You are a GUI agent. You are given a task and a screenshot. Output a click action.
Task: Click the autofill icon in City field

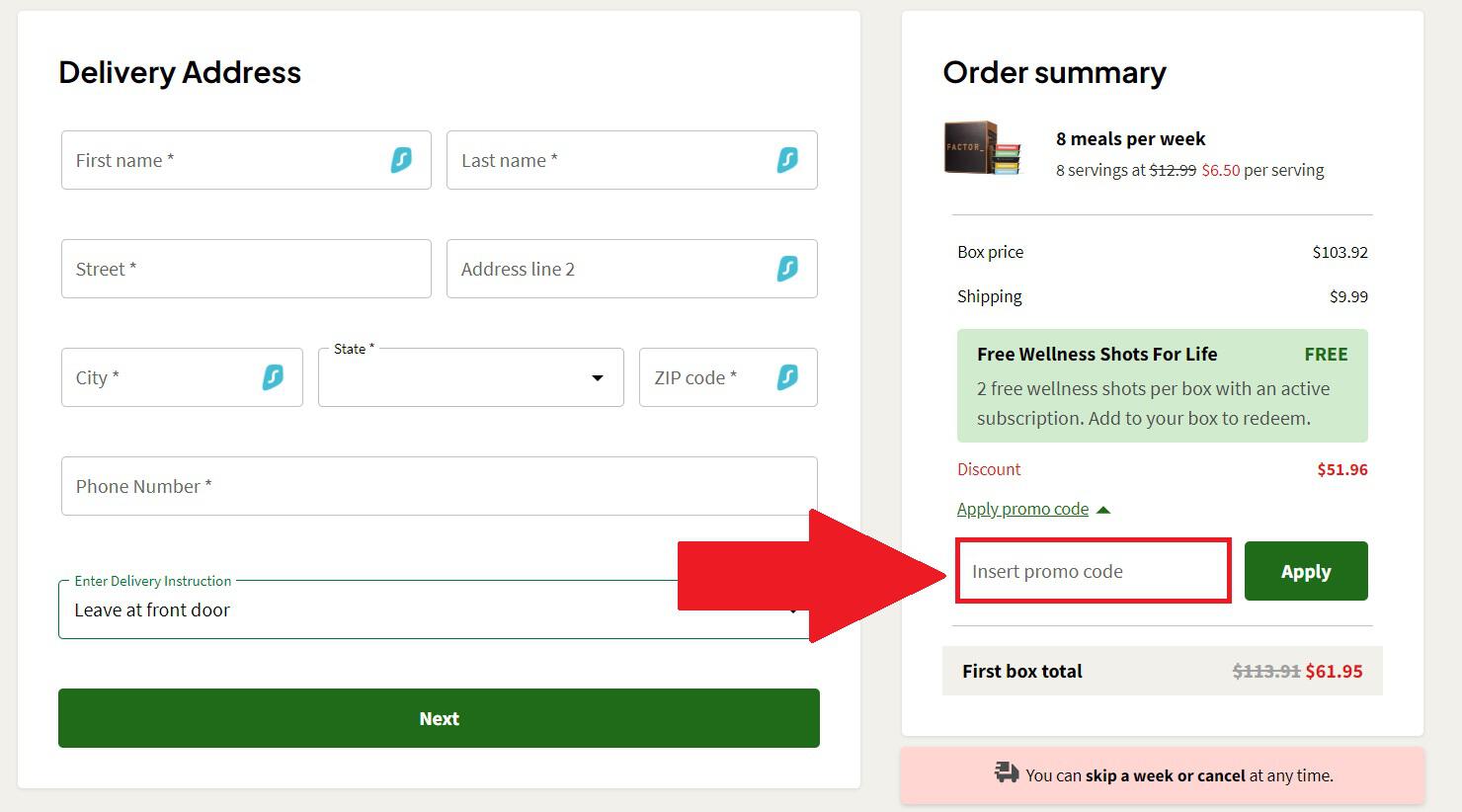coord(273,377)
